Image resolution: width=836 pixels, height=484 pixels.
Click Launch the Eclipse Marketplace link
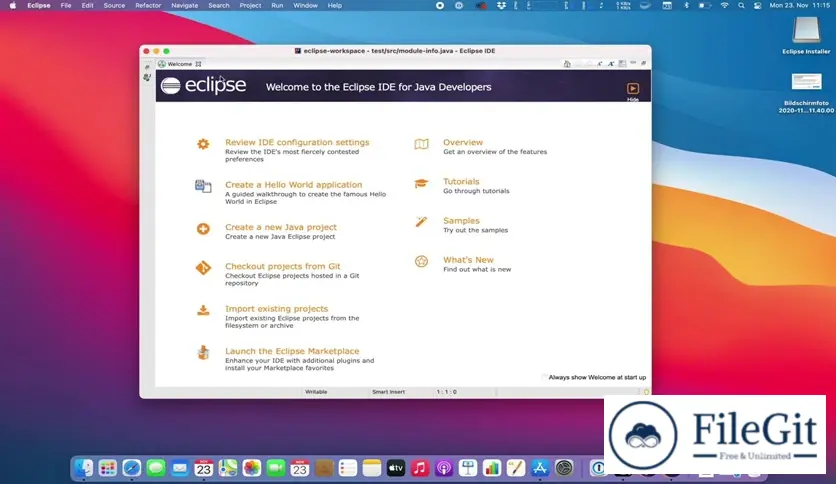click(x=292, y=351)
